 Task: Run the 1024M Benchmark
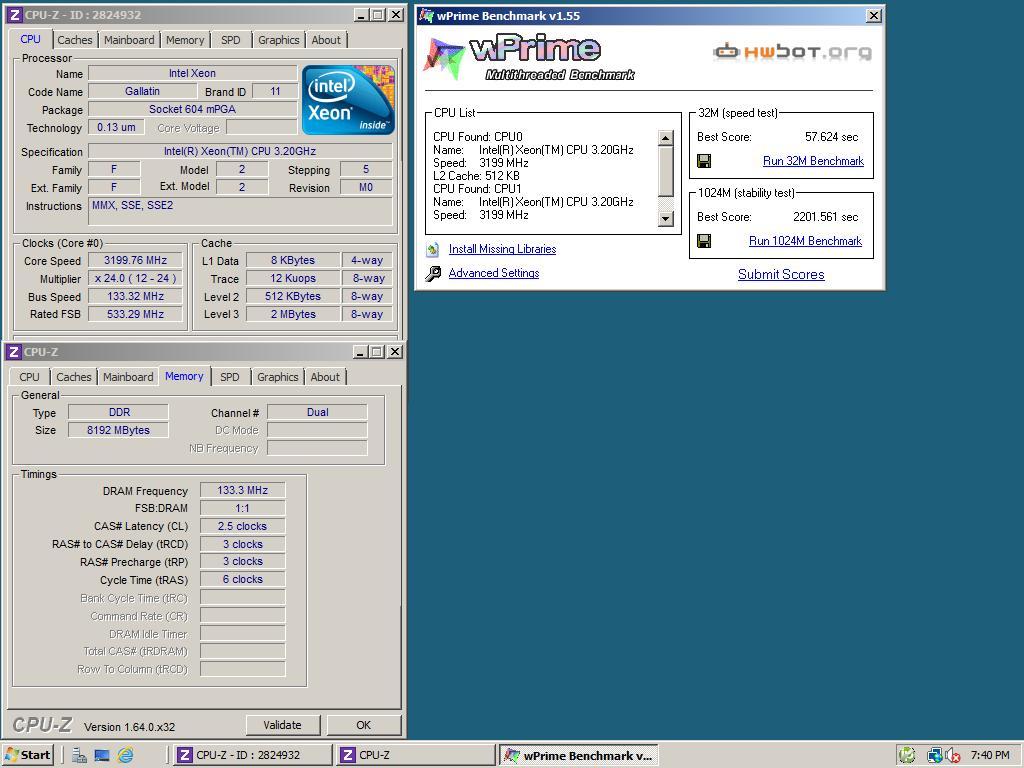point(805,241)
